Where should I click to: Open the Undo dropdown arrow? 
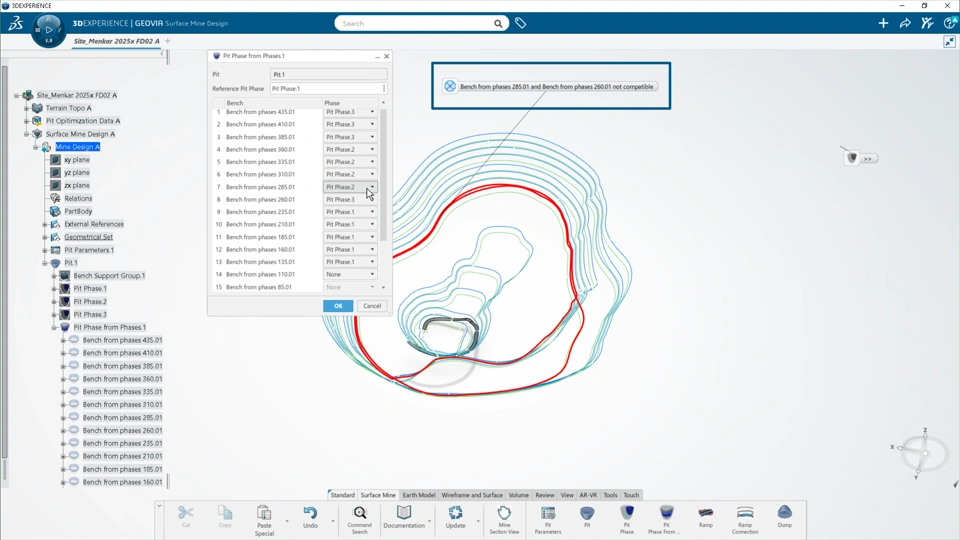pyautogui.click(x=333, y=521)
